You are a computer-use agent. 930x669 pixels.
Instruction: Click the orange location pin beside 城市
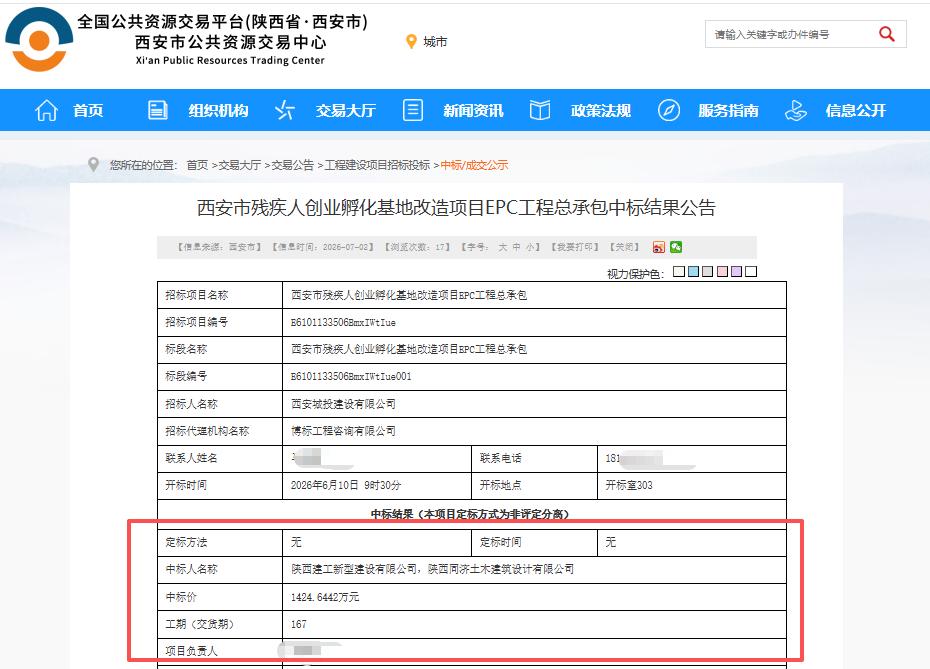tap(411, 42)
